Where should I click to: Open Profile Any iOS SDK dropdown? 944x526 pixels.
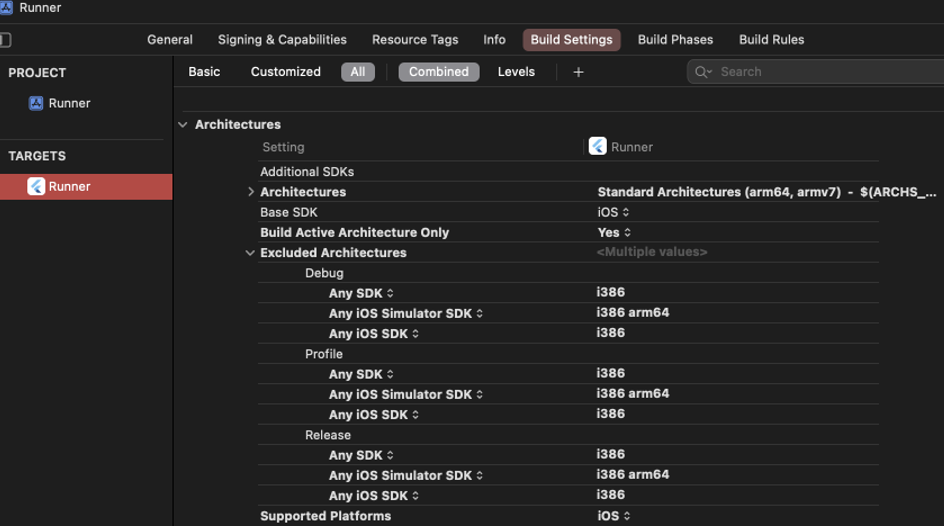pyautogui.click(x=373, y=415)
